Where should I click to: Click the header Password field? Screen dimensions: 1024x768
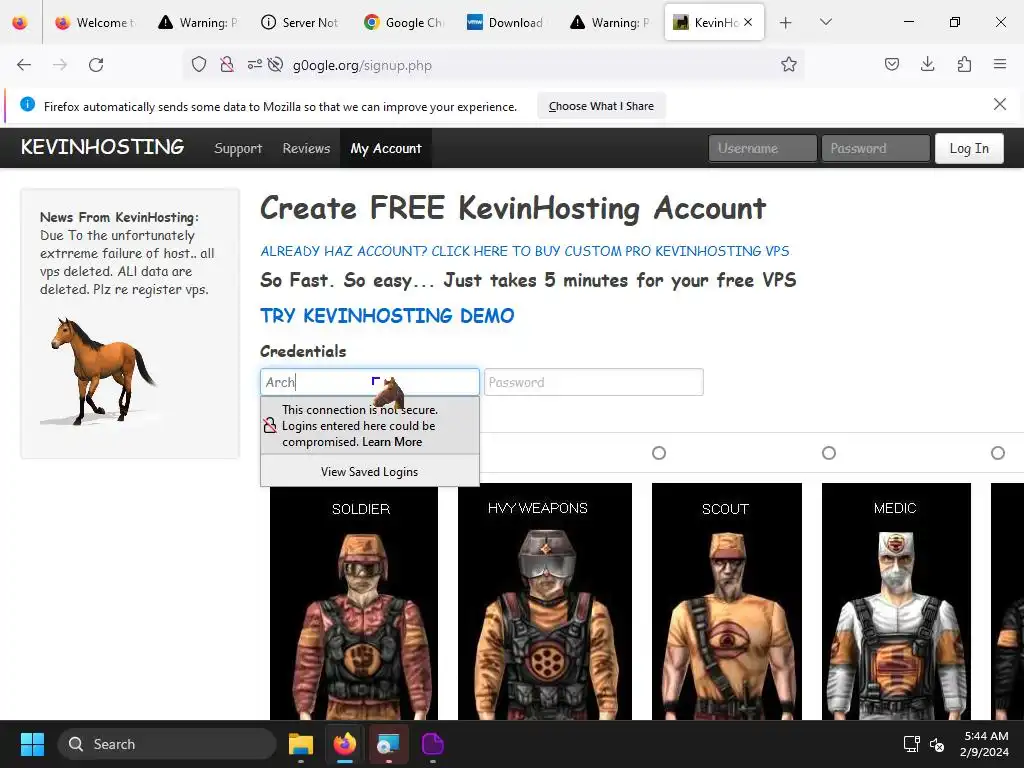tap(876, 148)
